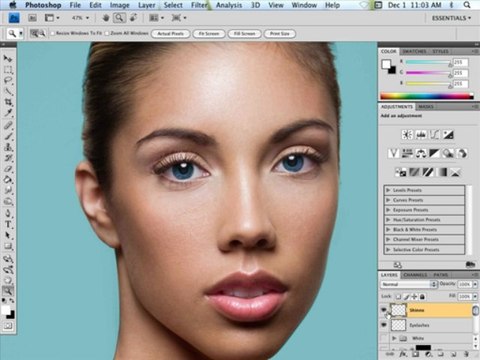Screen dimensions: 480x360
Task: Delete layer with trash icon
Action: pyautogui.click(x=466, y=354)
